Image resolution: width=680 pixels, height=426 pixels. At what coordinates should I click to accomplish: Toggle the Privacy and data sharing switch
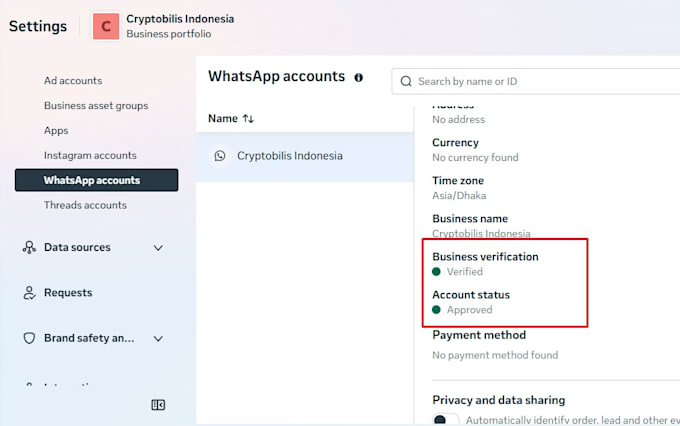point(446,419)
